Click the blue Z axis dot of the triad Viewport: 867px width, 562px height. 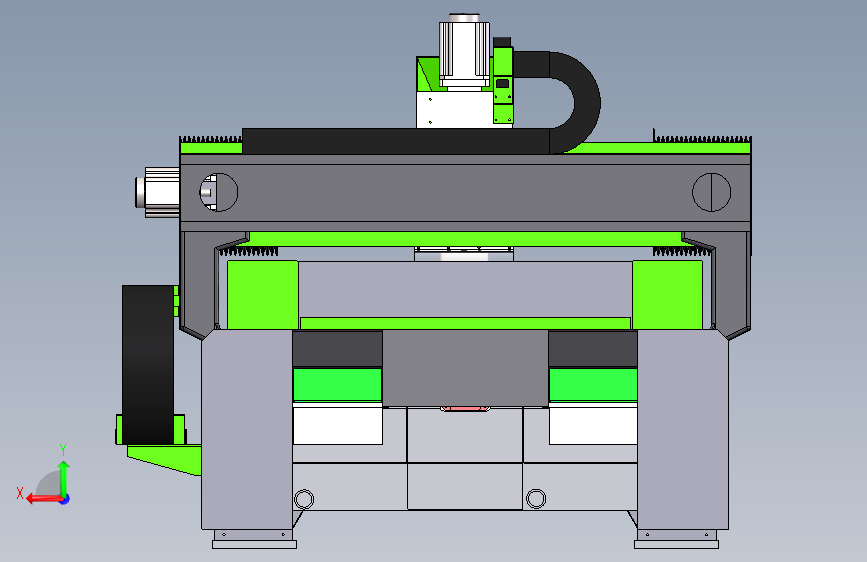click(x=65, y=499)
